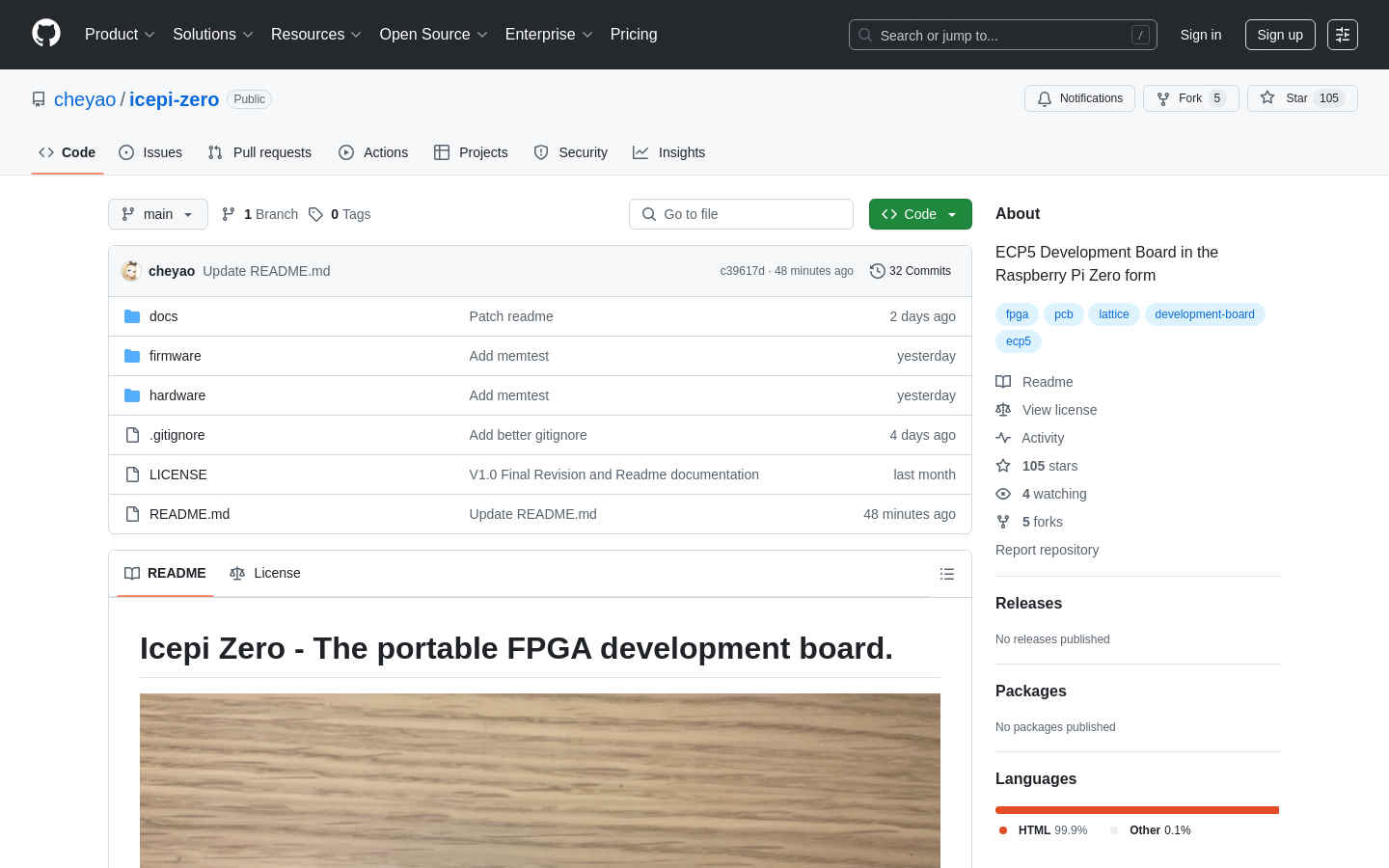Expand the Solutions menu
This screenshot has width=1389, height=868.
point(213,35)
